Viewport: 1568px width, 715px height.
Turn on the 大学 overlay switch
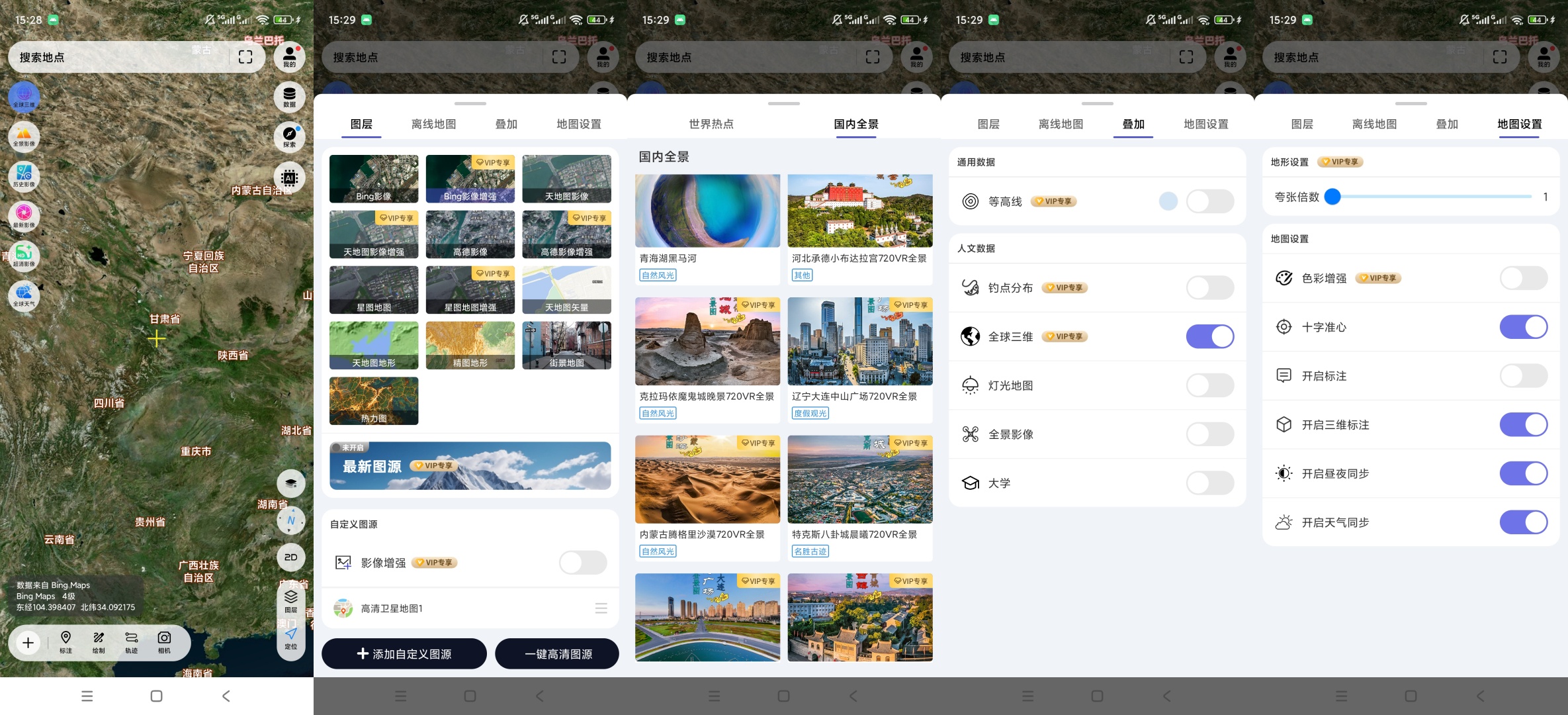[1210, 483]
